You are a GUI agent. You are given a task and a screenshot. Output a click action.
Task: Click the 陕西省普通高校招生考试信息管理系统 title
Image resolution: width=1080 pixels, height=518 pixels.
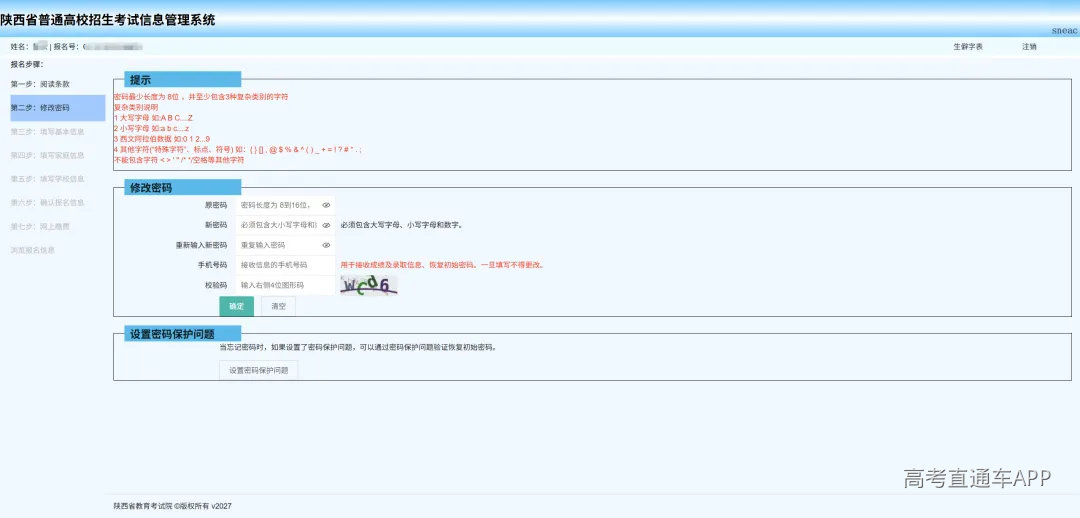(x=107, y=20)
